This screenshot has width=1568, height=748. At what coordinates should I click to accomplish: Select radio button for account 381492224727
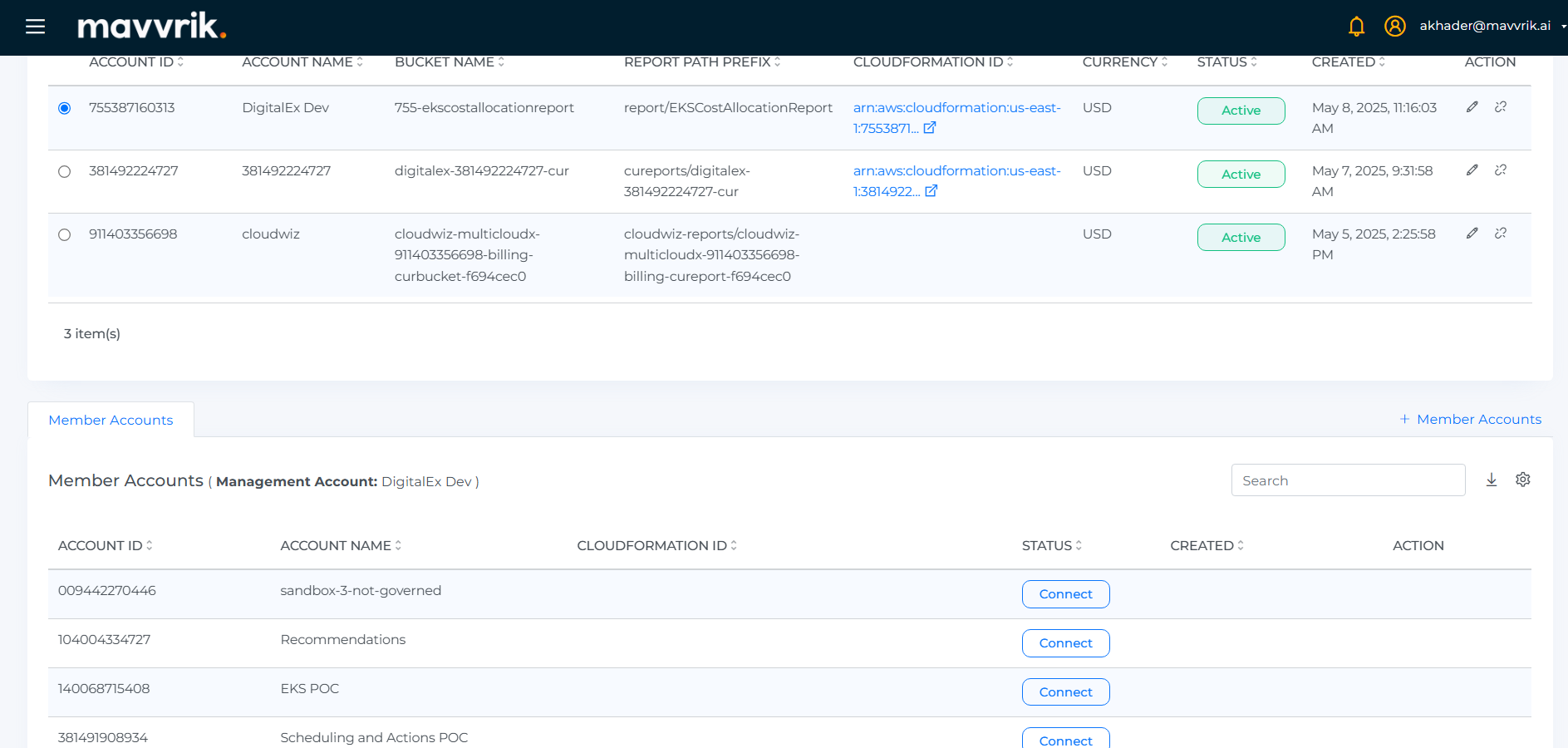(x=65, y=171)
